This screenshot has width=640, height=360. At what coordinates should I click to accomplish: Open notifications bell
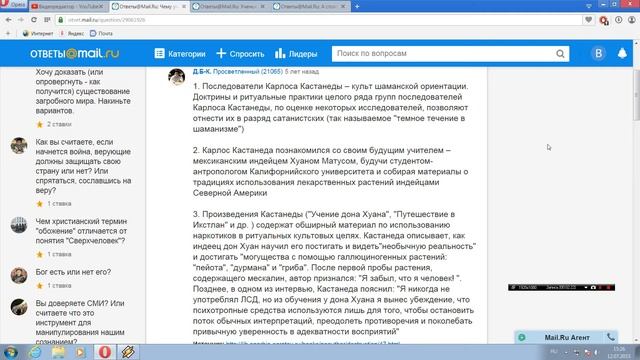click(622, 53)
